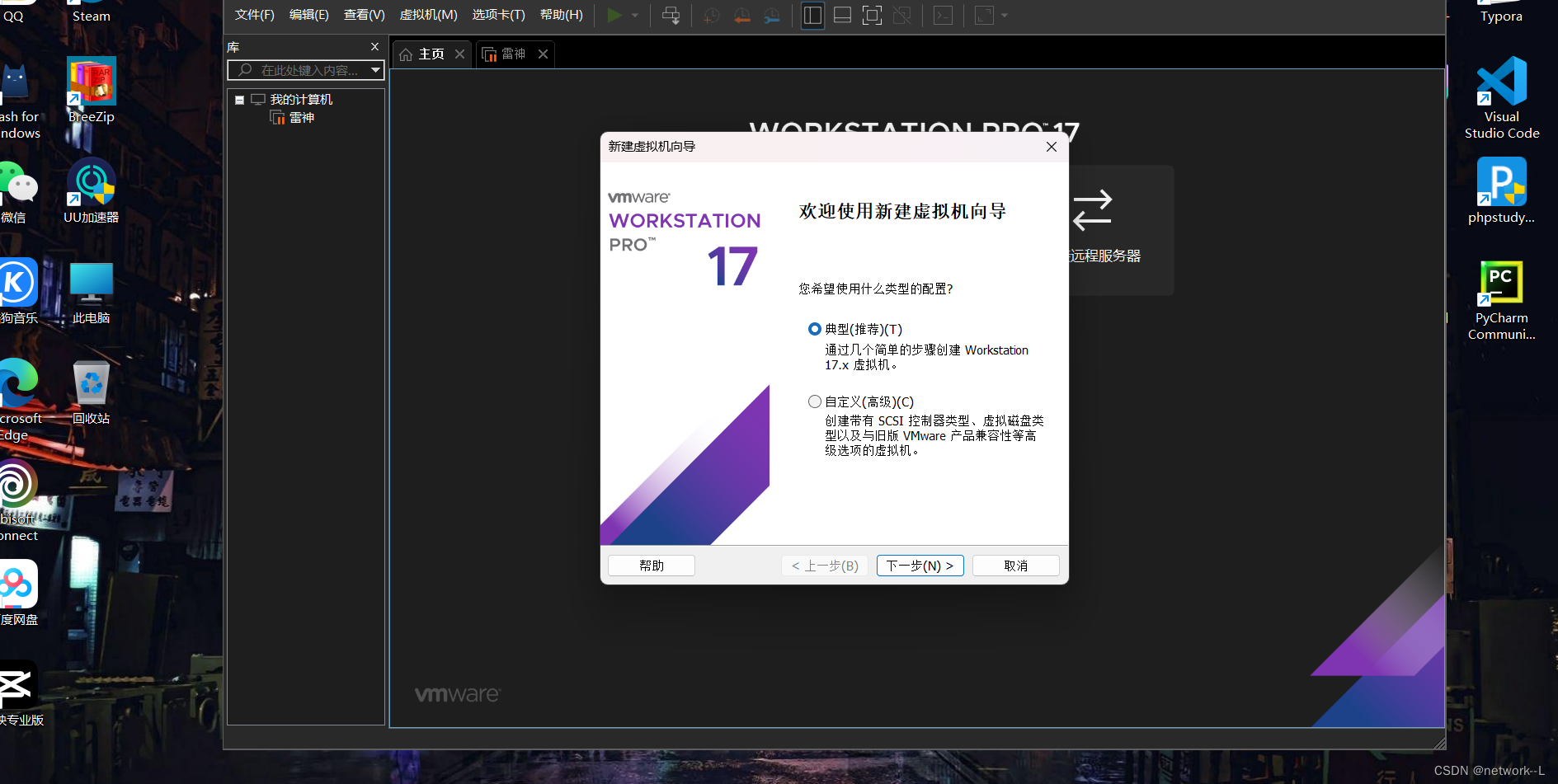Click 下一步(N) to continue
This screenshot has width=1558, height=784.
pyautogui.click(x=920, y=566)
